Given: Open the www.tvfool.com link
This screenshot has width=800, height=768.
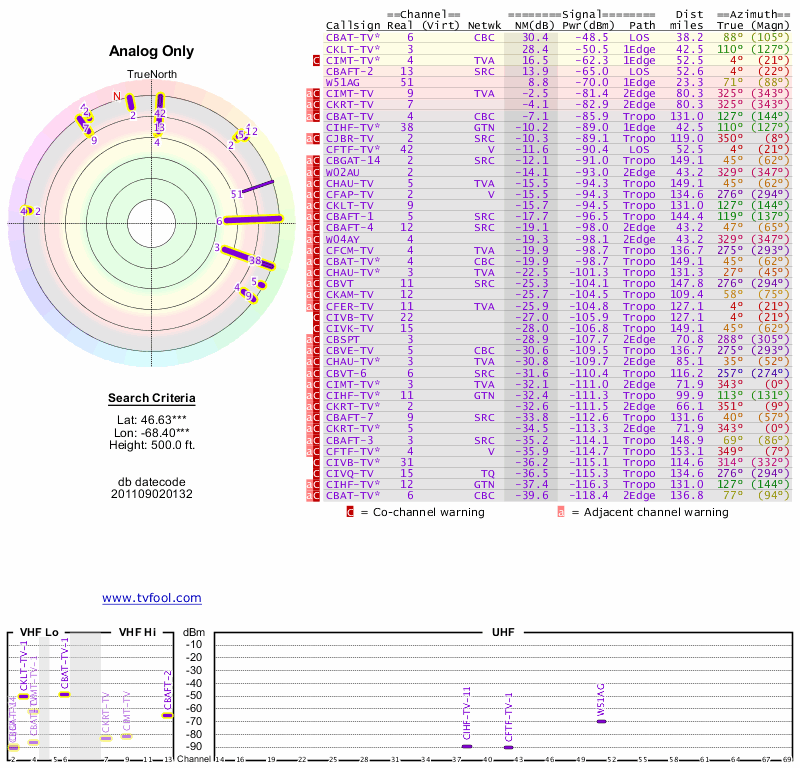Looking at the screenshot, I should coord(151,598).
